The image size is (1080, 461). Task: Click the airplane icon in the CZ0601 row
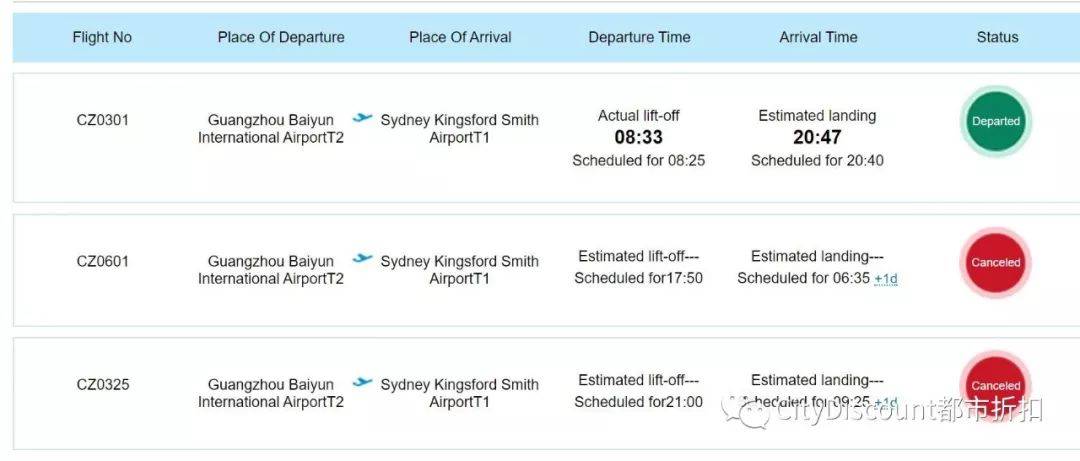coord(362,259)
